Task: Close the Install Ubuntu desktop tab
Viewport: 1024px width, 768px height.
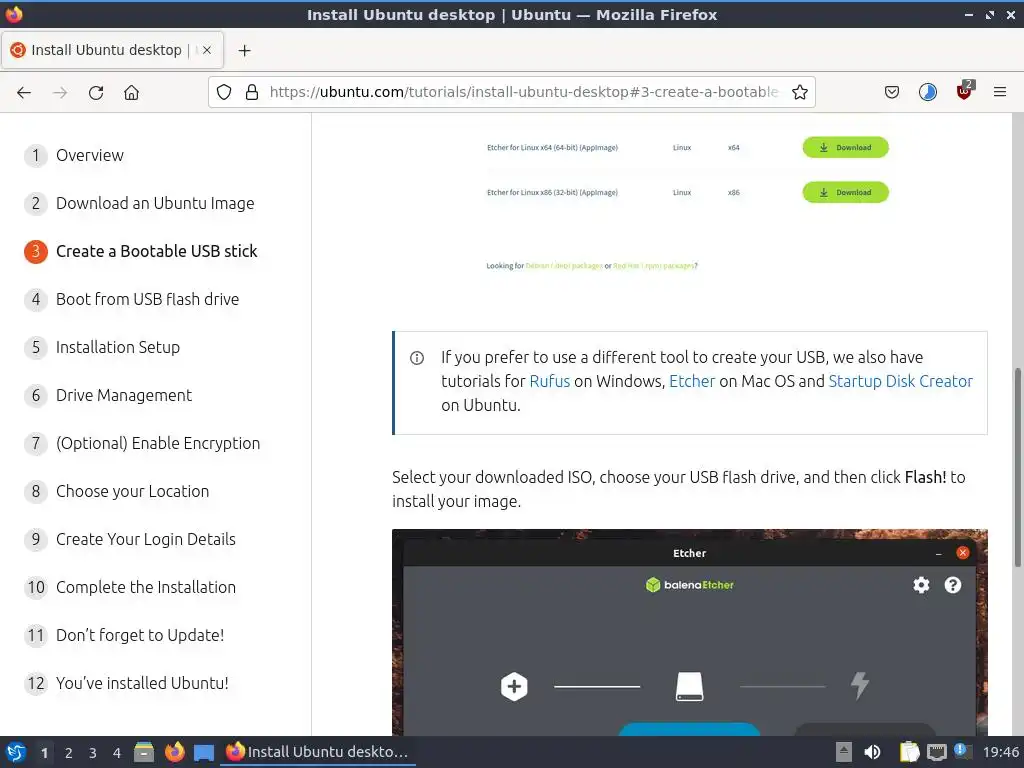Action: [x=206, y=50]
